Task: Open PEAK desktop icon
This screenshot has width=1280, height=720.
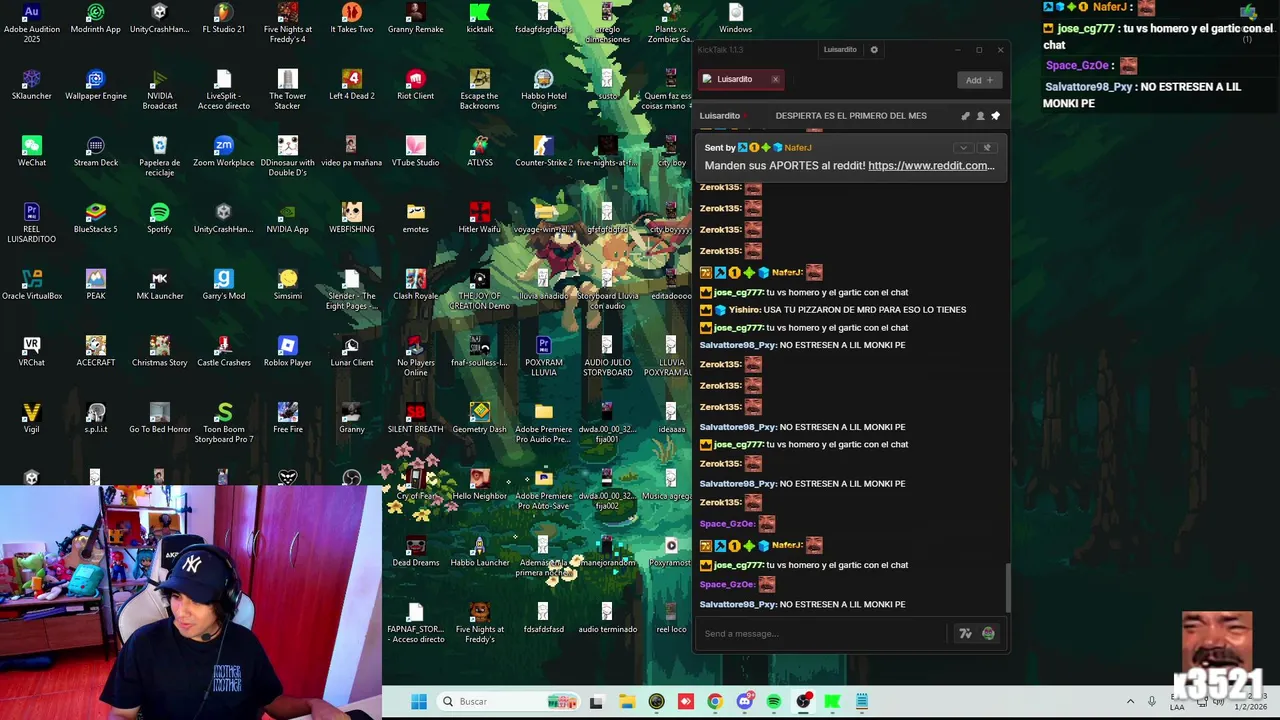Action: point(96,285)
